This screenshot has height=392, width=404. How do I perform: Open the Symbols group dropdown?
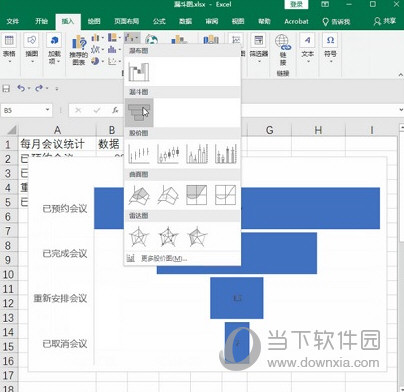[x=330, y=49]
